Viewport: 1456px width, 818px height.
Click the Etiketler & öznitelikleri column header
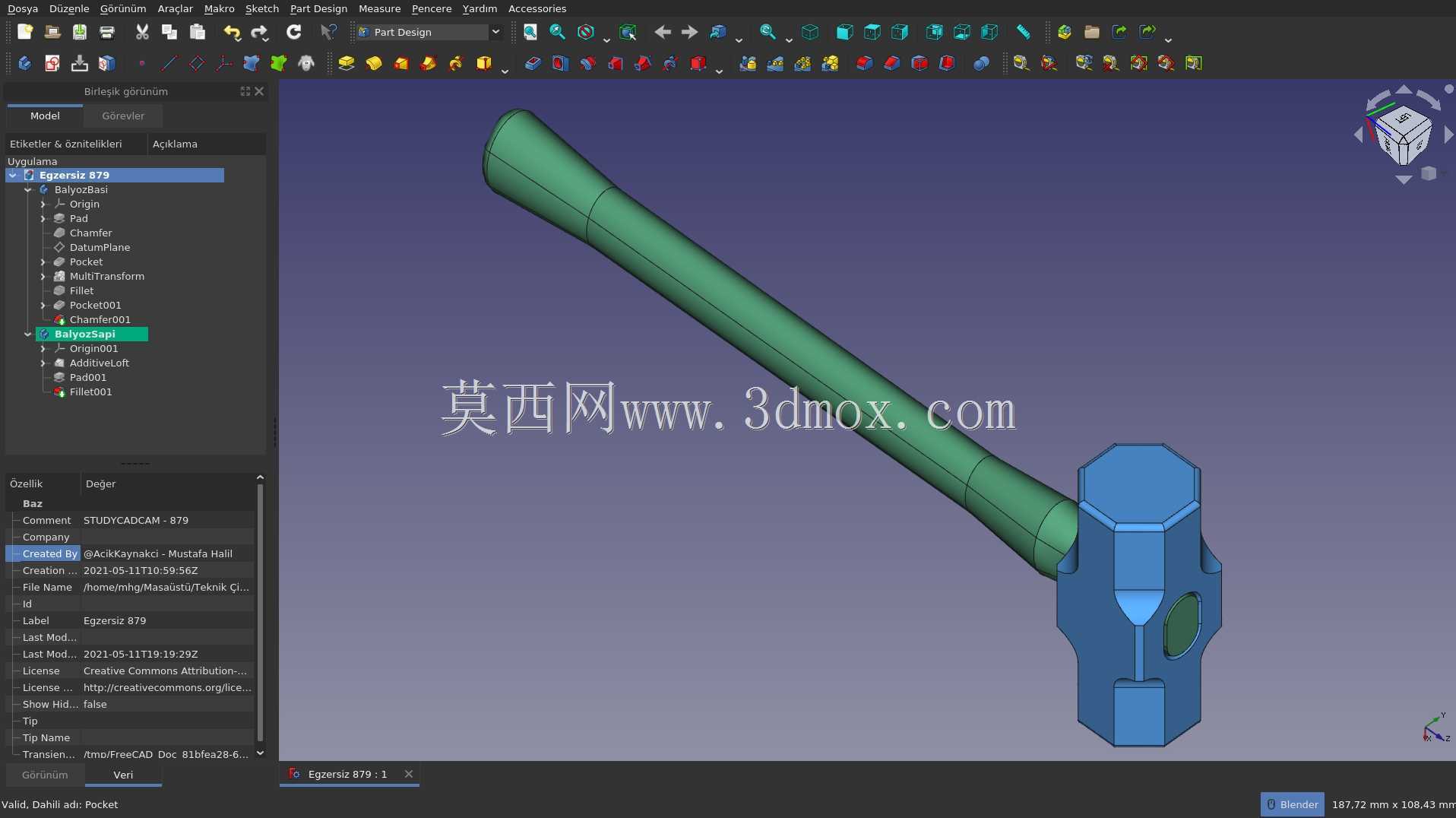point(76,144)
